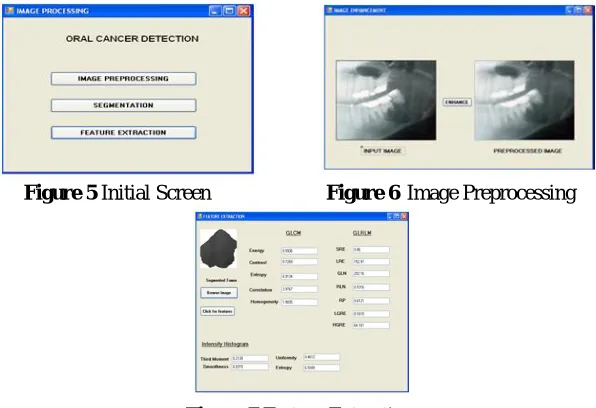Click the 'Segmented Tumor' caption
Screen dimensions: 596x408
[221, 280]
